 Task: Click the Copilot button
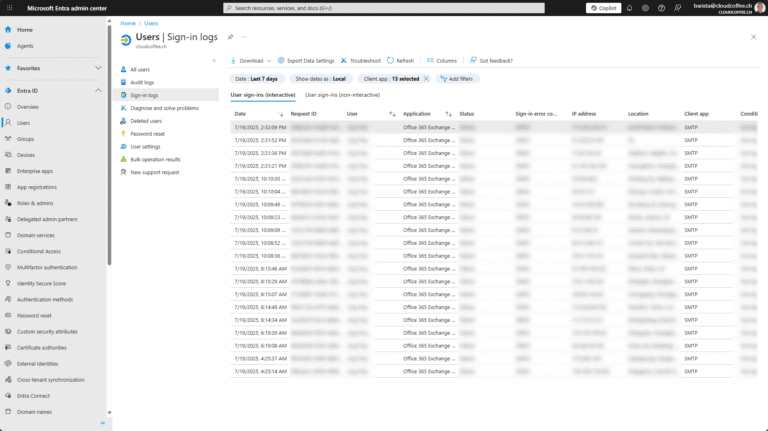(x=603, y=8)
